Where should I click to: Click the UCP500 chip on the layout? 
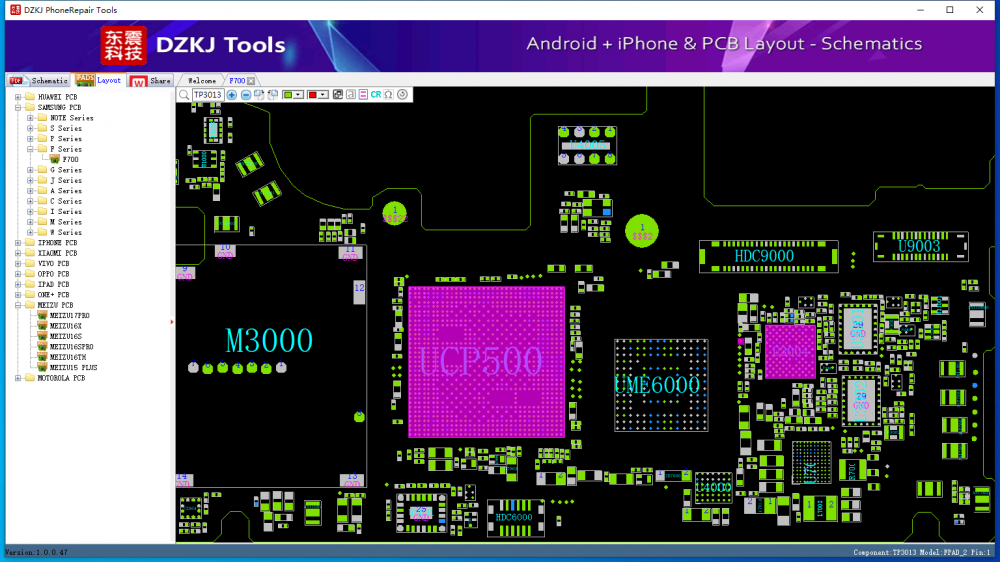486,361
